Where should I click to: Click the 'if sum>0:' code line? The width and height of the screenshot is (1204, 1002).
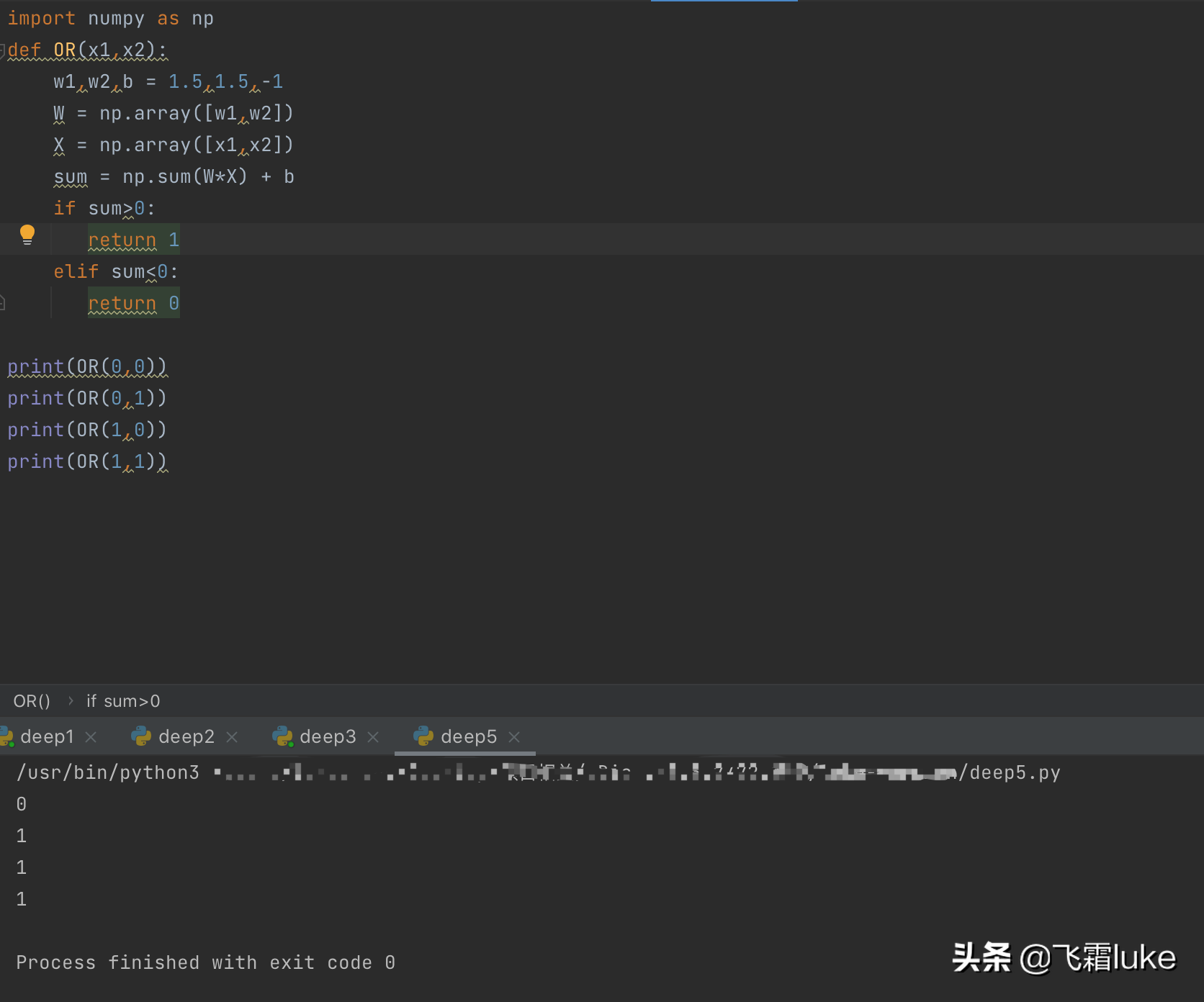[x=104, y=209]
